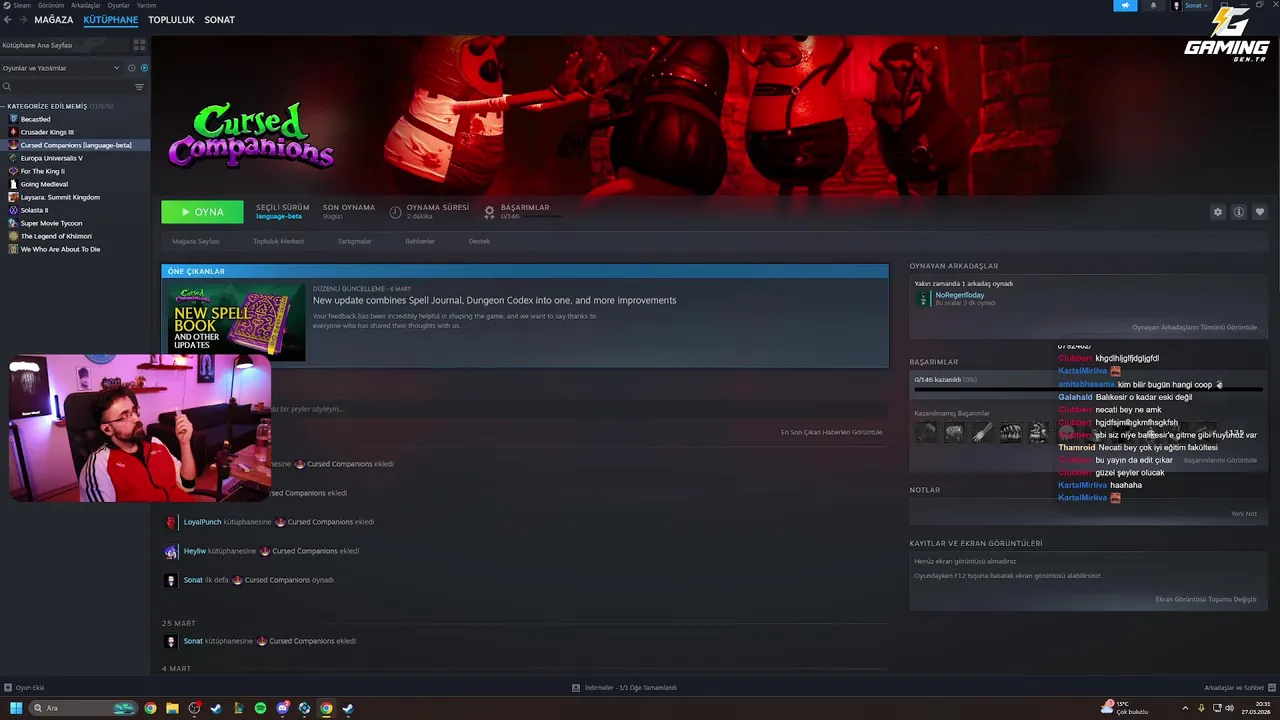Image resolution: width=1280 pixels, height=720 pixels.
Task: Click the Becastled game icon in library
Action: tap(14, 119)
